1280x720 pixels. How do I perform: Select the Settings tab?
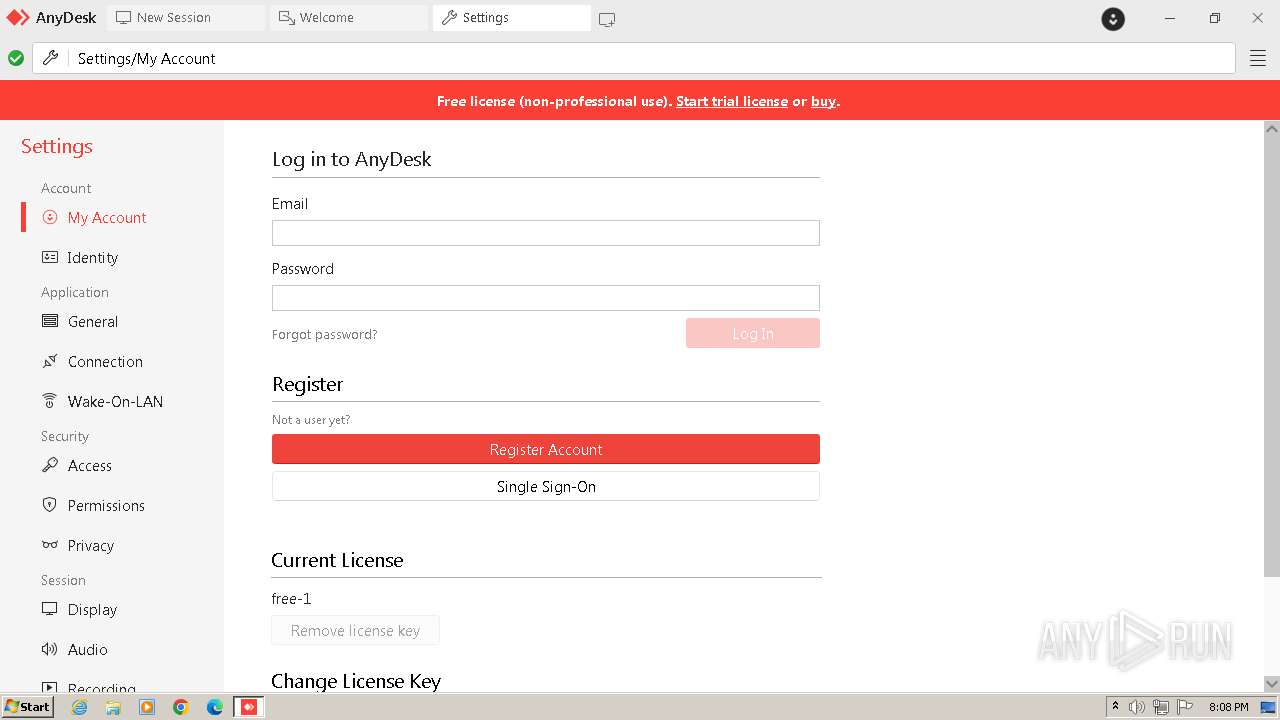[512, 17]
